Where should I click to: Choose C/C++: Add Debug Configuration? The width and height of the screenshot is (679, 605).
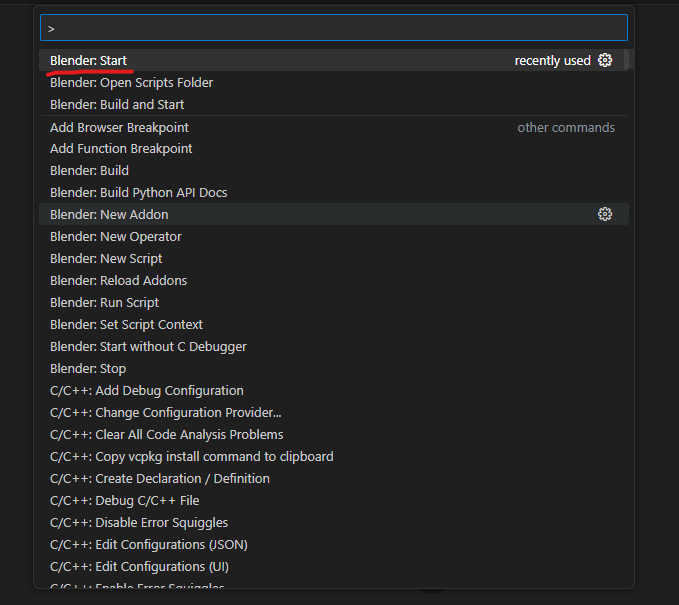click(x=334, y=391)
